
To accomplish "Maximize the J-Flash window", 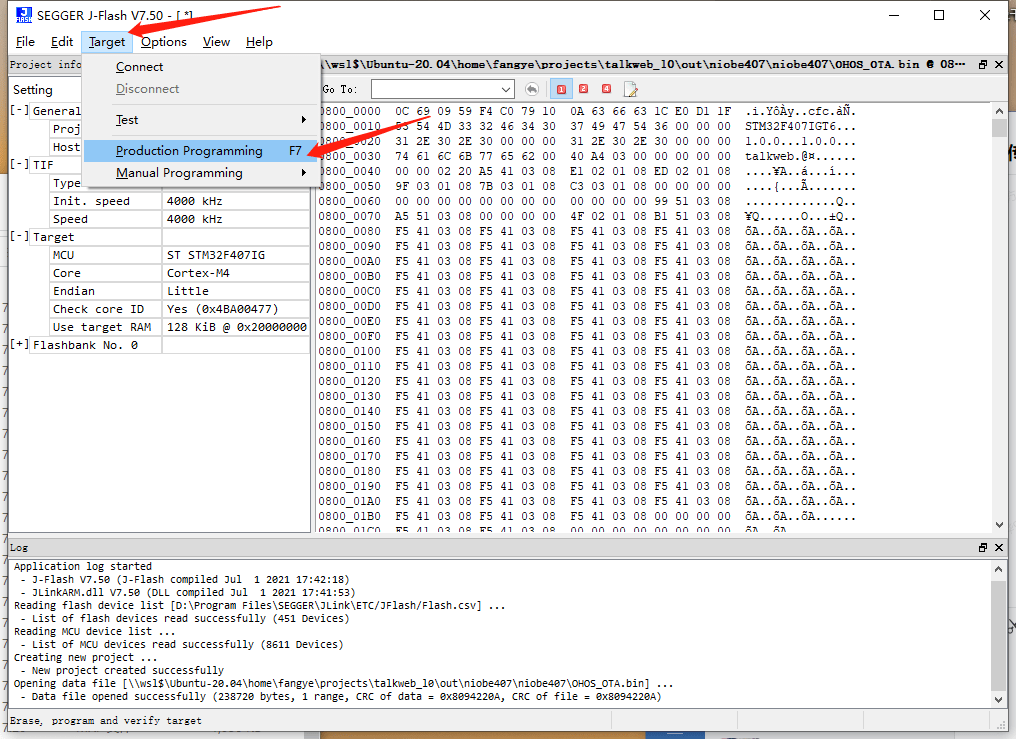I will click(939, 15).
